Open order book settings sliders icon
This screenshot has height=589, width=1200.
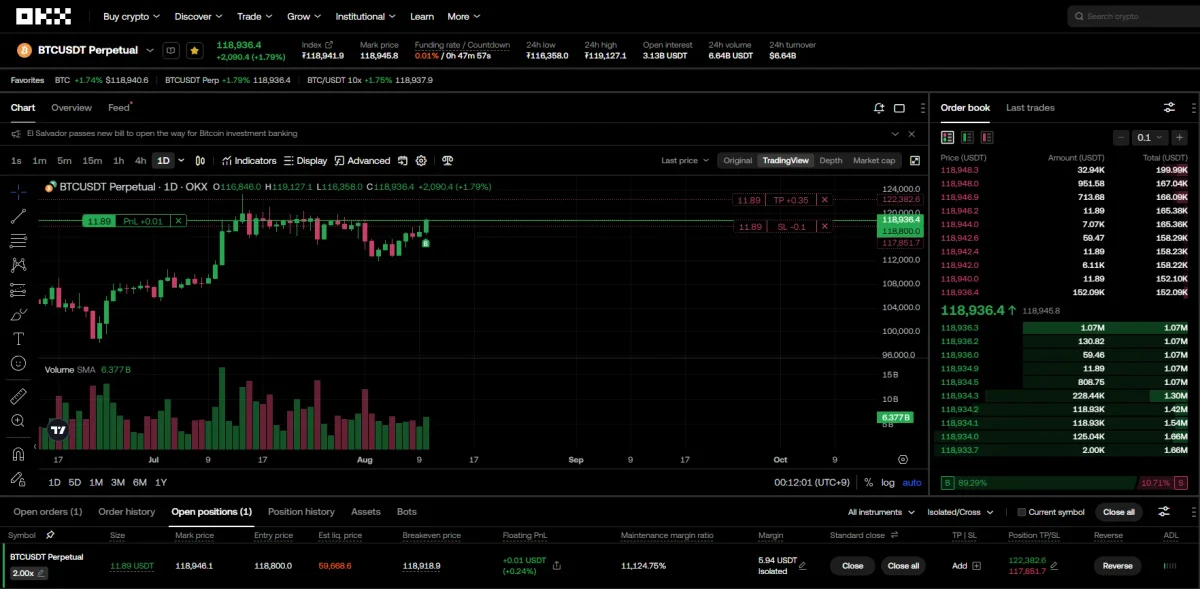click(1169, 108)
